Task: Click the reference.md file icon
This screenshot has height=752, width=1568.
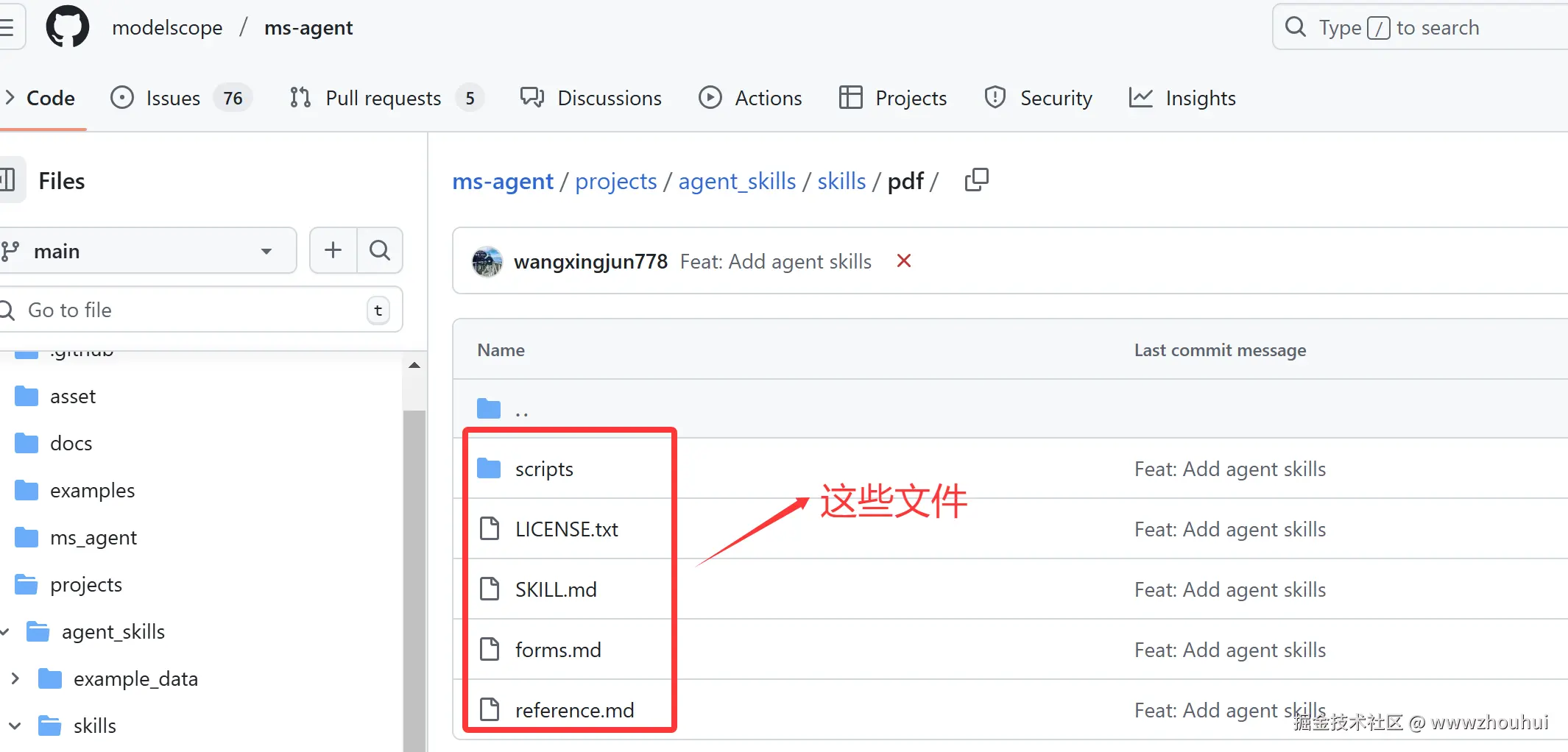Action: pyautogui.click(x=489, y=709)
